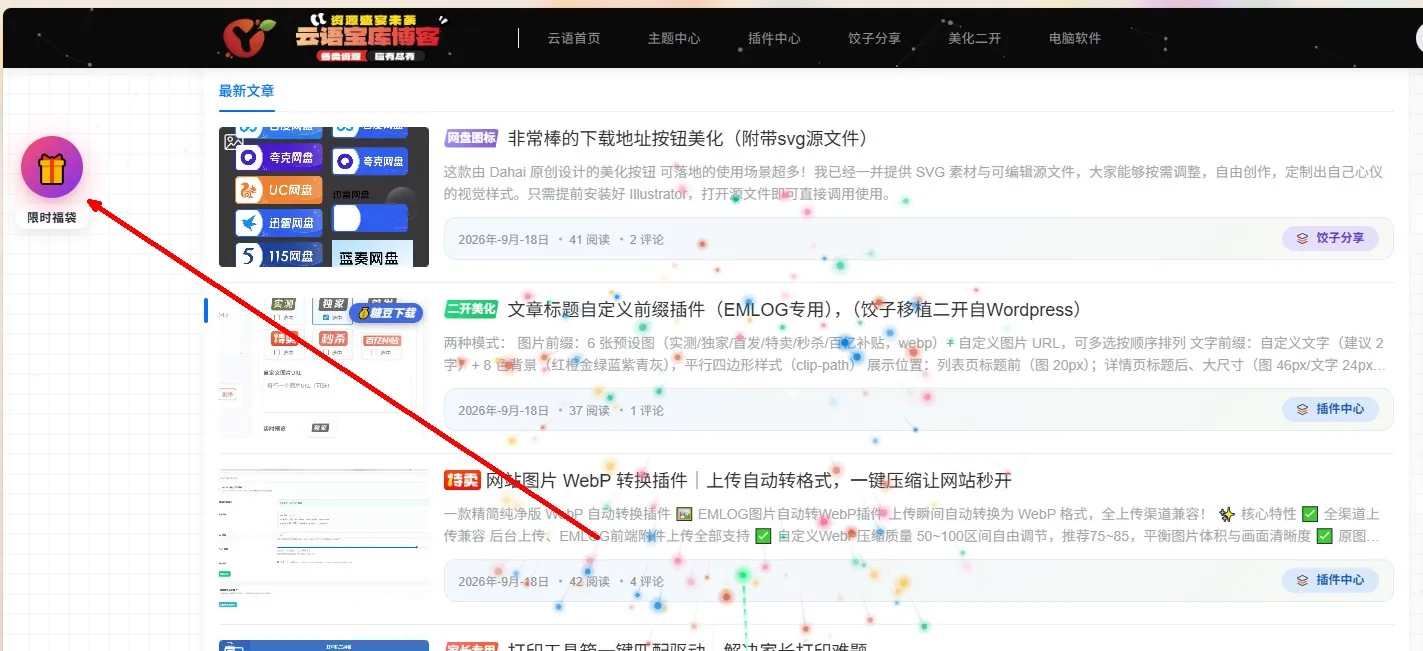This screenshot has width=1423, height=651.
Task: Open article 非常棒的下载地址按钮美化
Action: point(688,138)
